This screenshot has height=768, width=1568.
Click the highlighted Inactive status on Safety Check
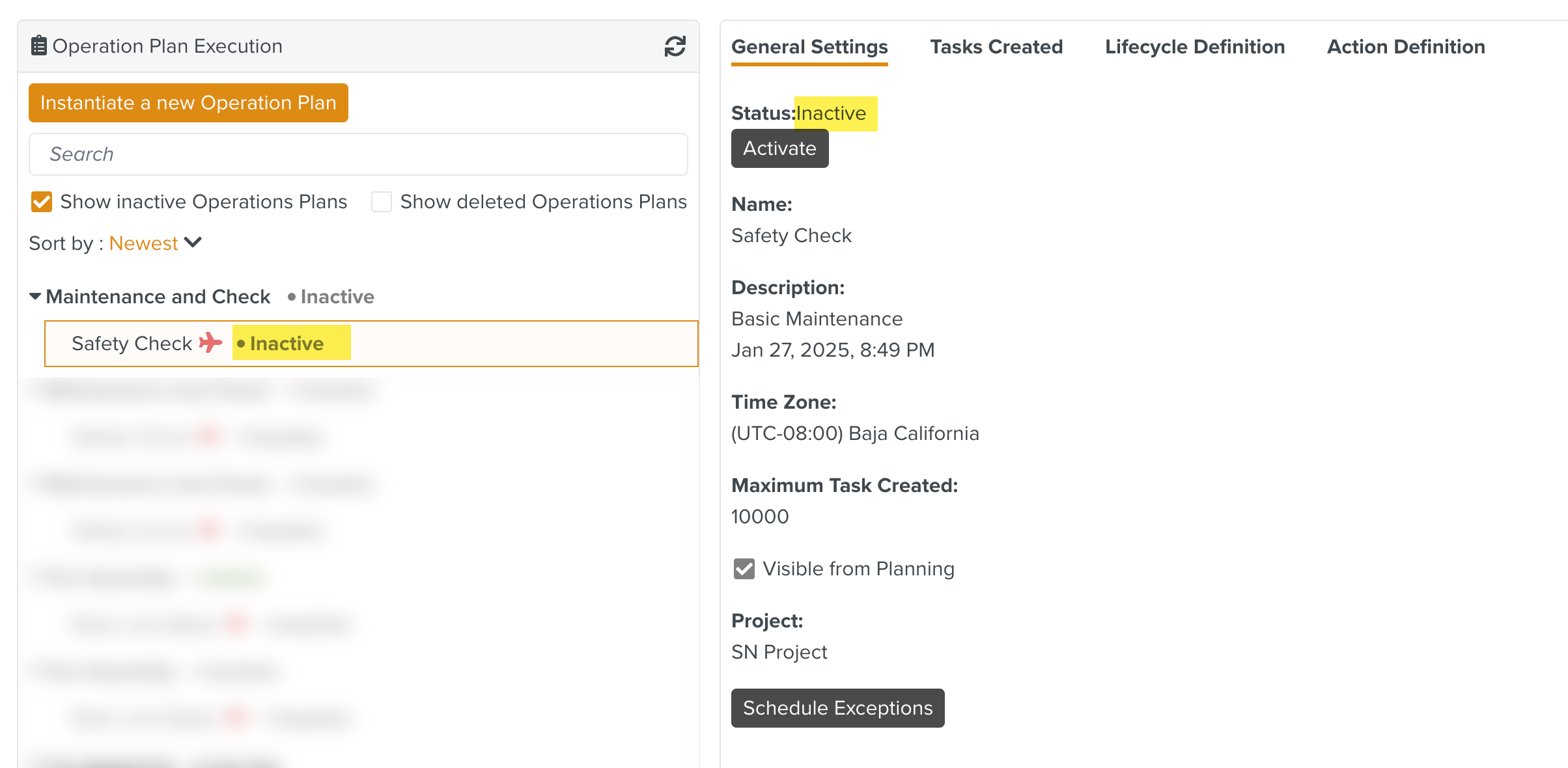(x=287, y=343)
